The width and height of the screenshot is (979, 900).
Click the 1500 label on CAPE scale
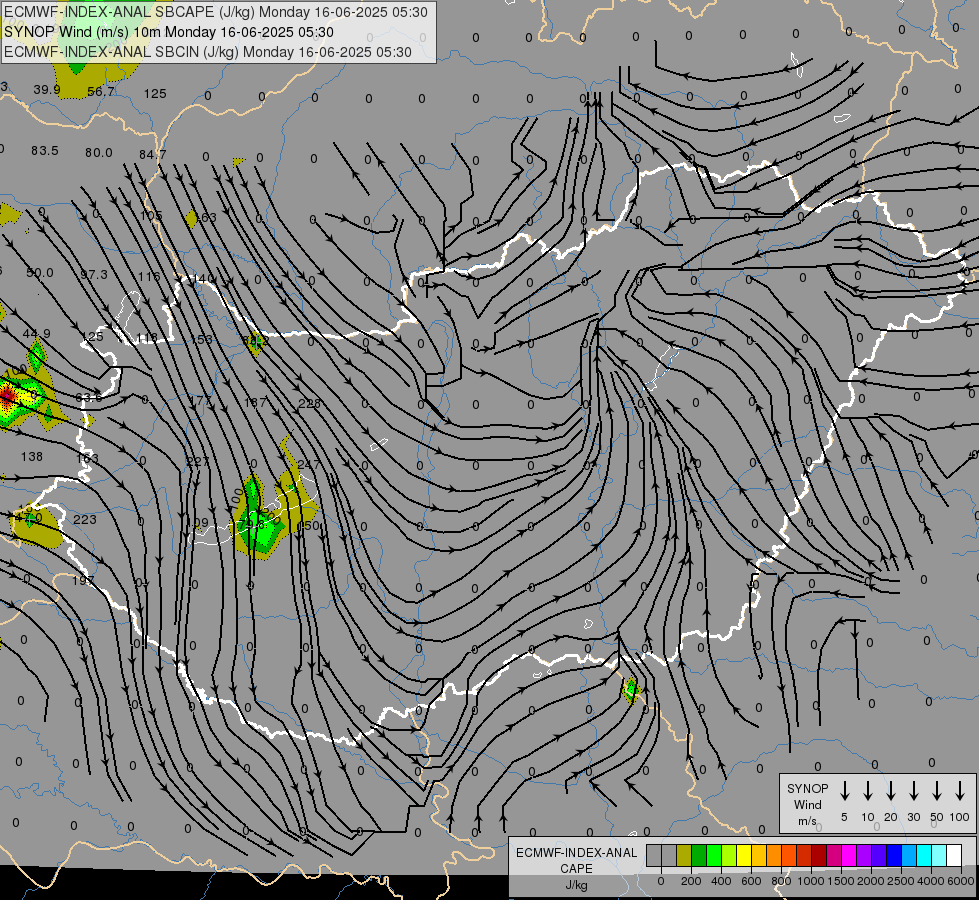[841, 881]
